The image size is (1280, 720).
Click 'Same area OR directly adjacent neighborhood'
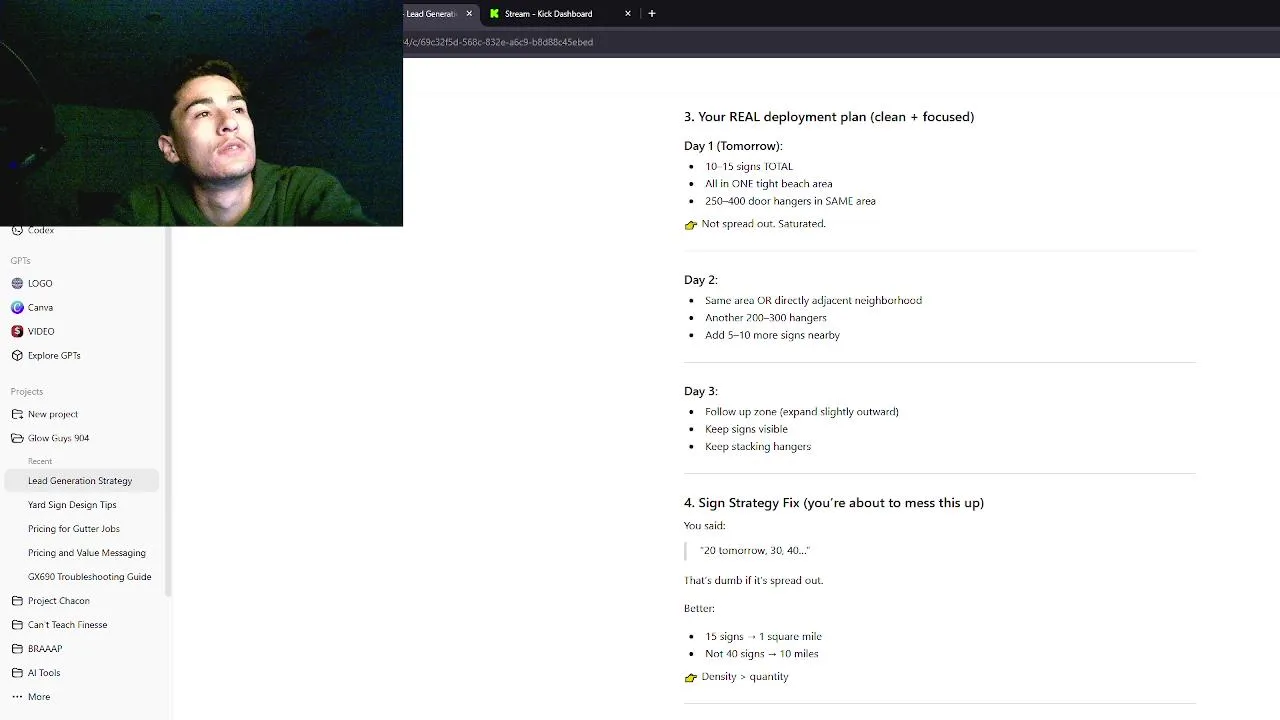coord(813,300)
